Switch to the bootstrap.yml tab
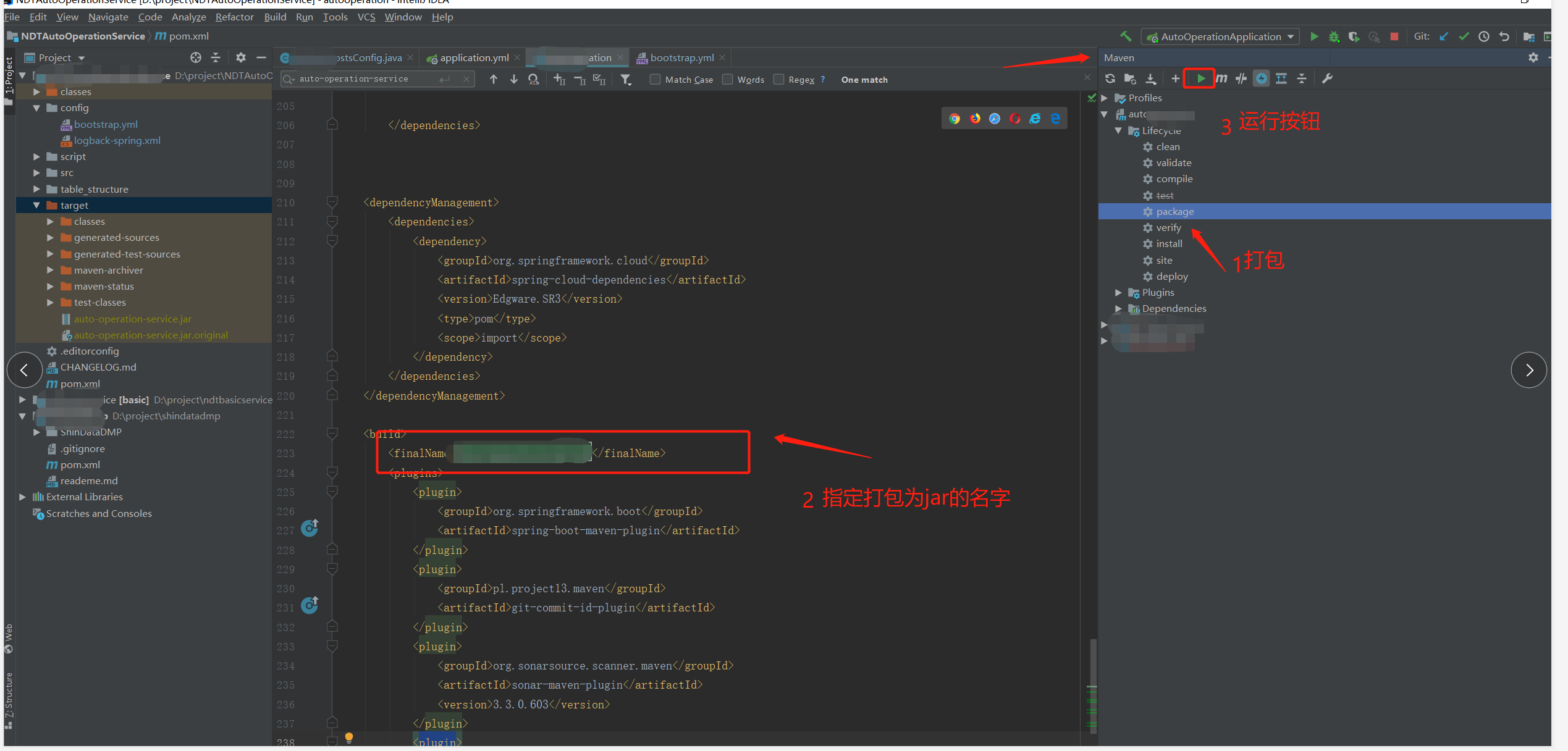 click(x=681, y=58)
